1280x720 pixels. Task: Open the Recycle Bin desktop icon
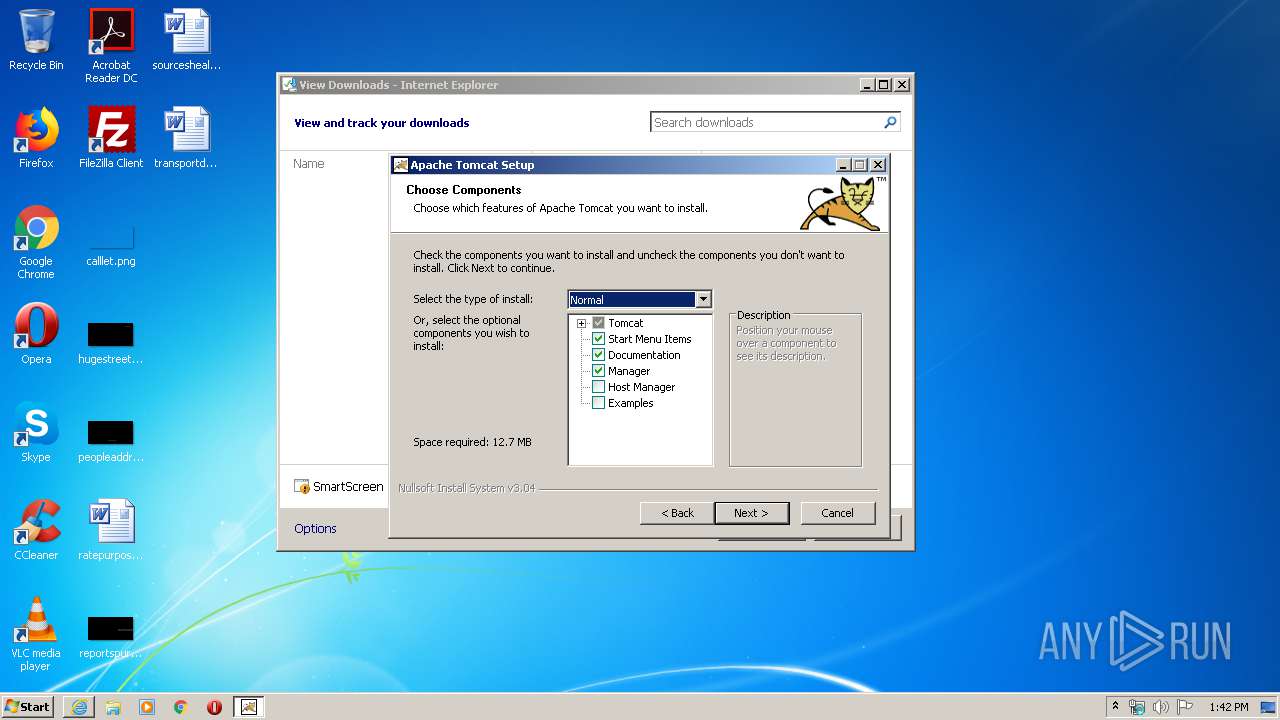[x=36, y=40]
